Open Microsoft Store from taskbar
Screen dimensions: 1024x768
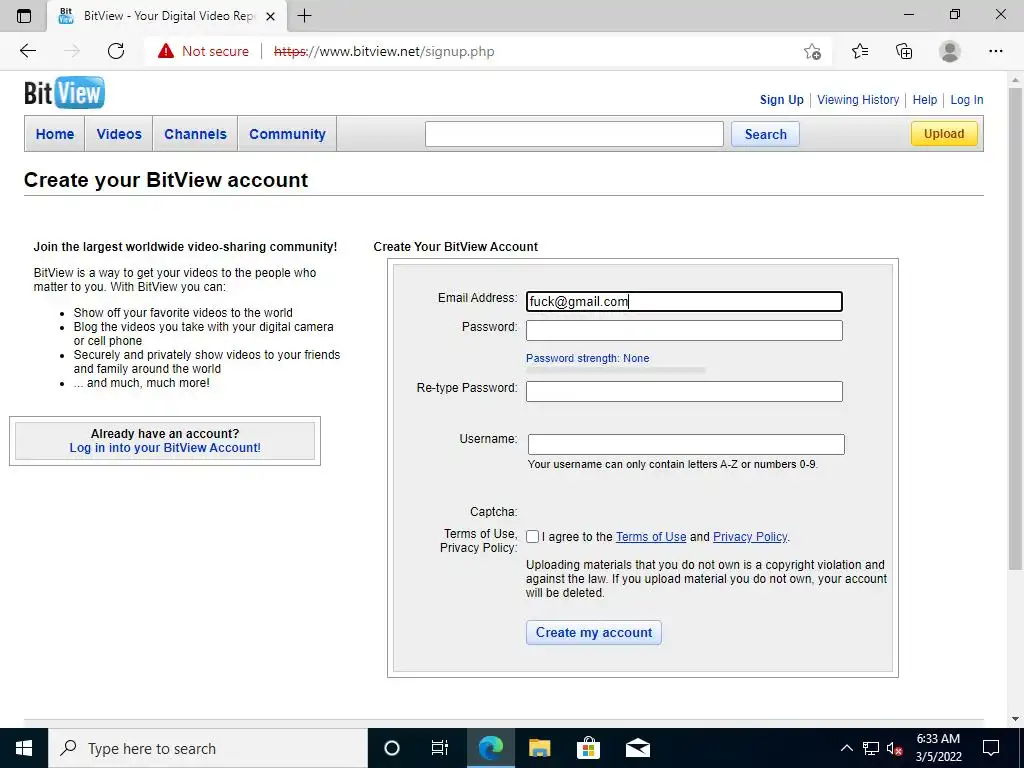(588, 748)
